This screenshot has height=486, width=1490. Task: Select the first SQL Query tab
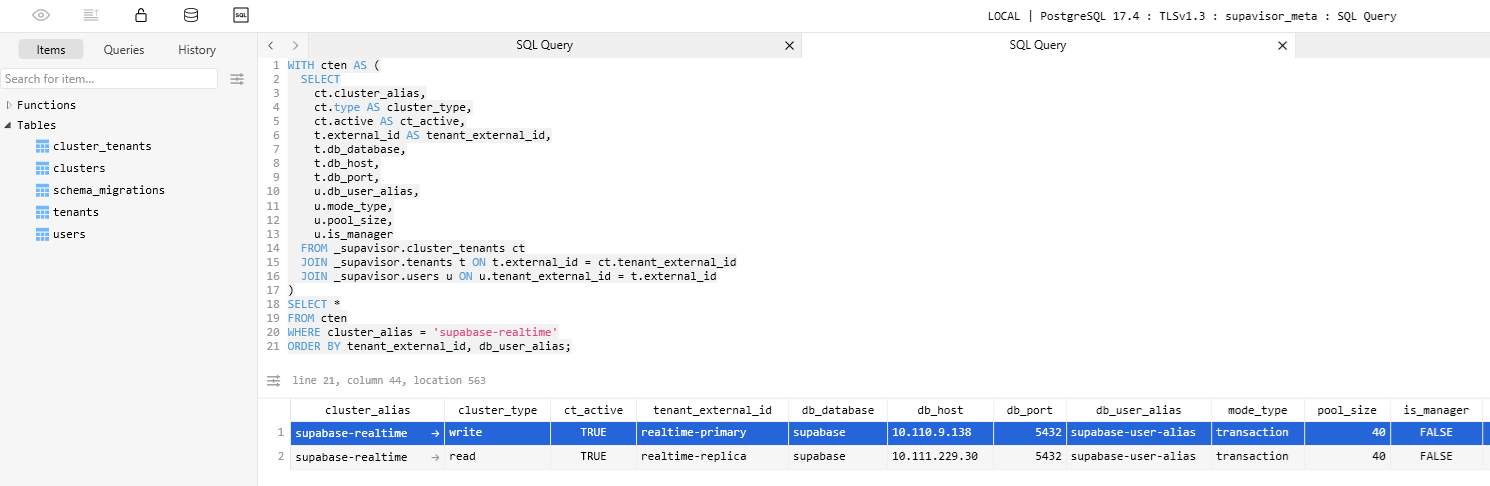[x=544, y=45]
